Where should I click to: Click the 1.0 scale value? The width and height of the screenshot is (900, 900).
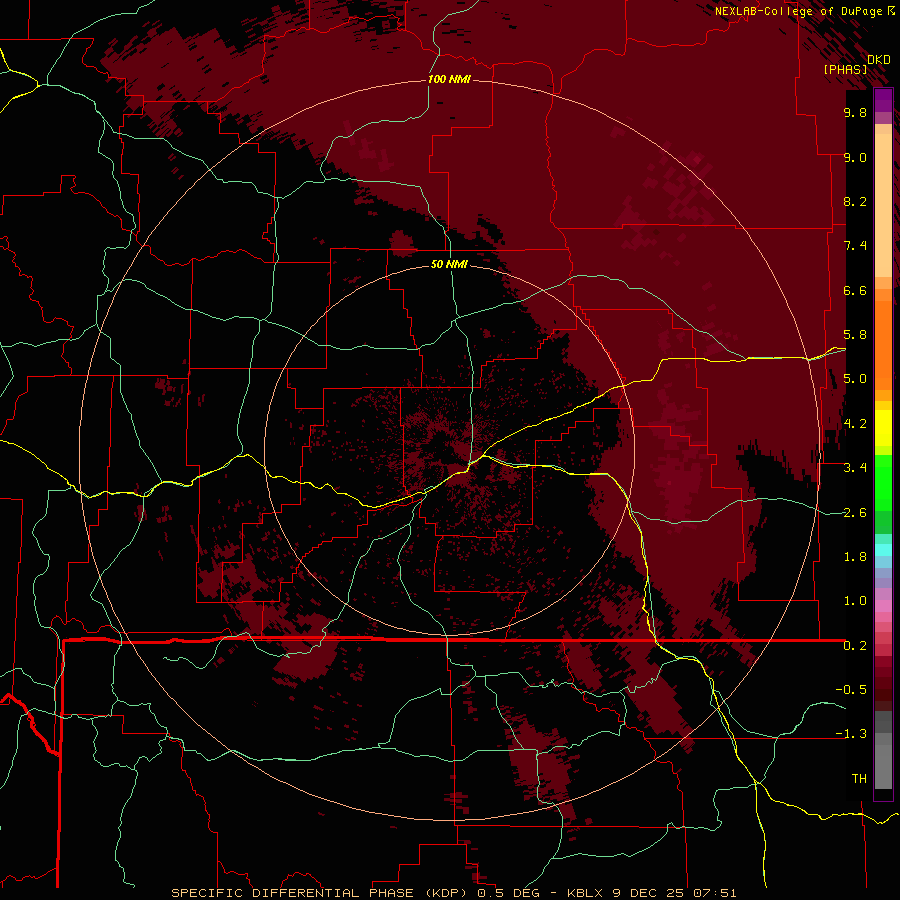[x=855, y=601]
